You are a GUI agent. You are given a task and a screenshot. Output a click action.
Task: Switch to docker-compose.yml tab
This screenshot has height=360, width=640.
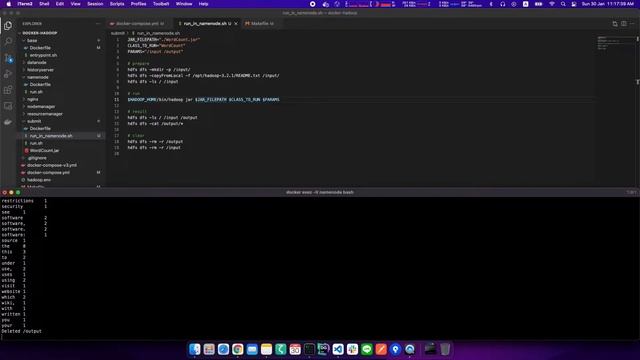click(x=137, y=24)
